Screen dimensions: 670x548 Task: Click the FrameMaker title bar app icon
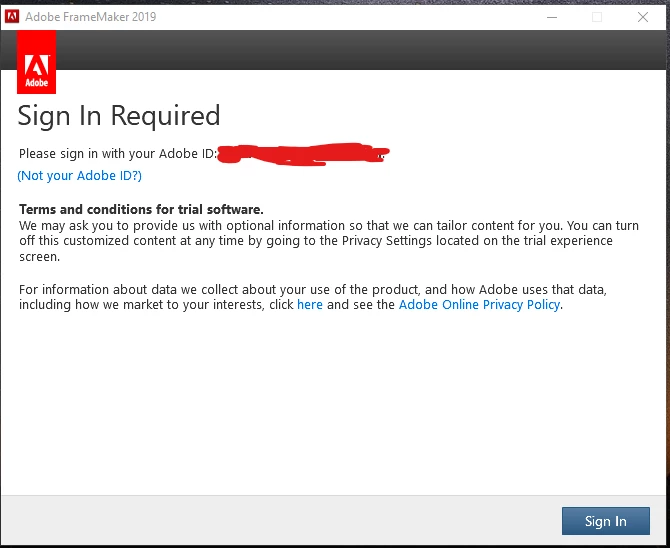(x=12, y=17)
